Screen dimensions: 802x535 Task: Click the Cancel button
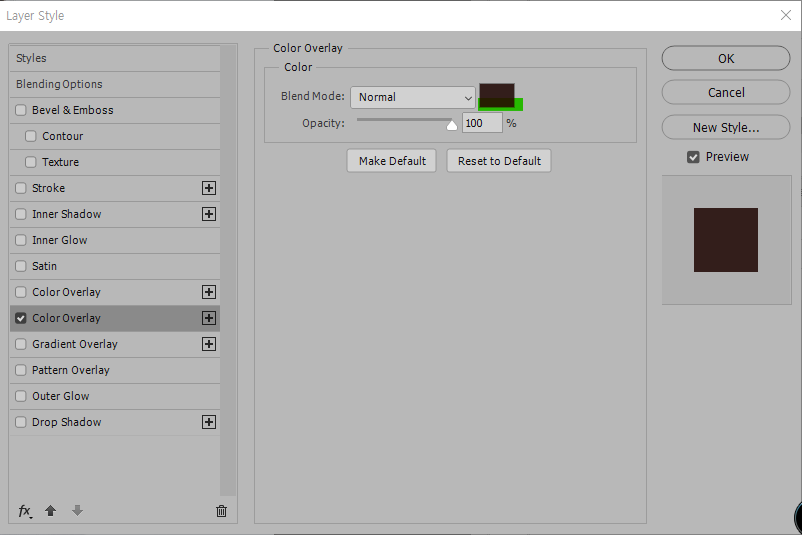click(726, 93)
